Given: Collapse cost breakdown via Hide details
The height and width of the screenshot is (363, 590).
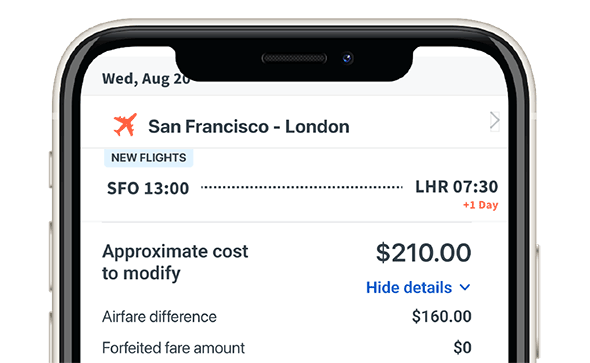Looking at the screenshot, I should pos(418,288).
